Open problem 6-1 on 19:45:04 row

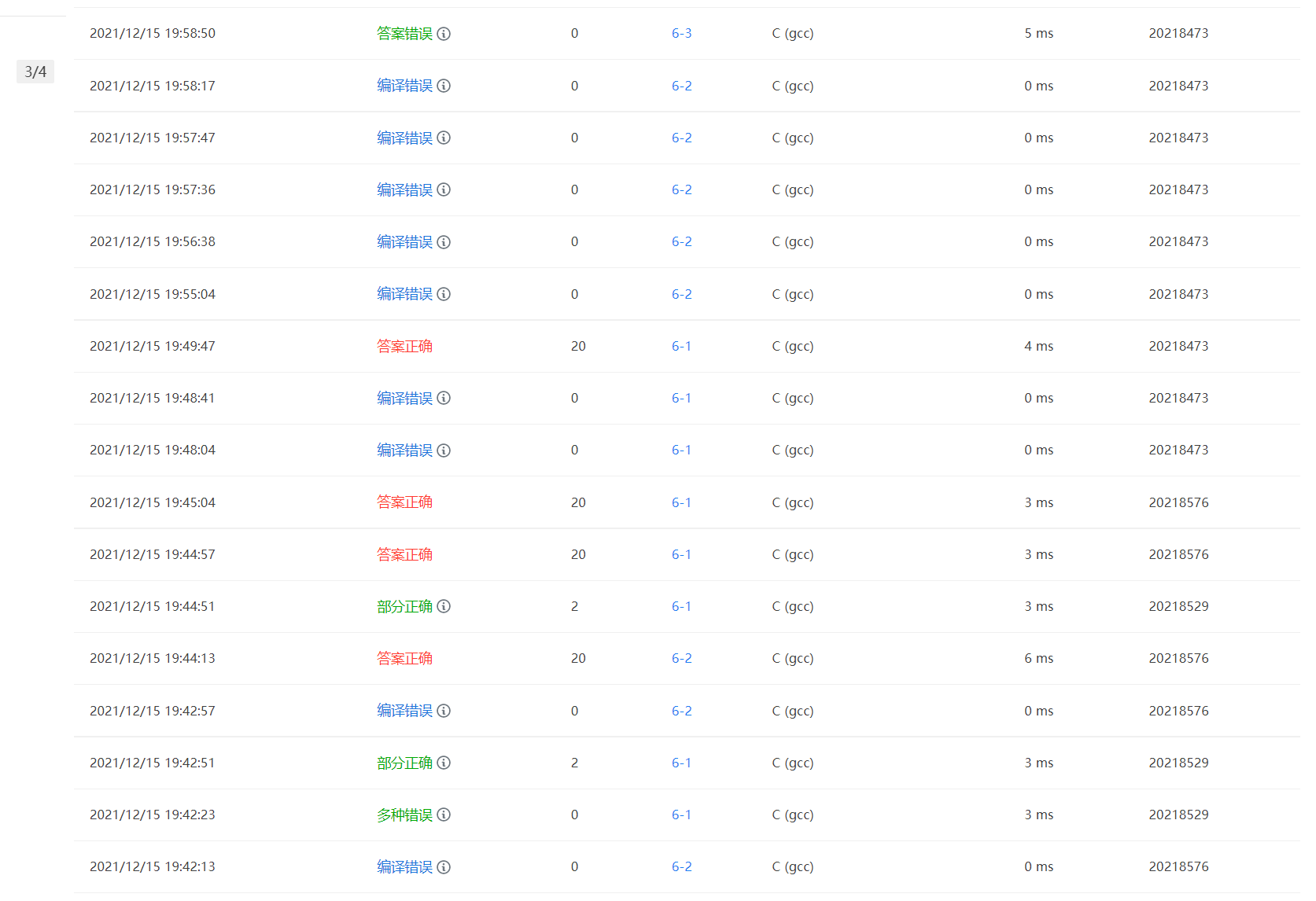pos(681,502)
